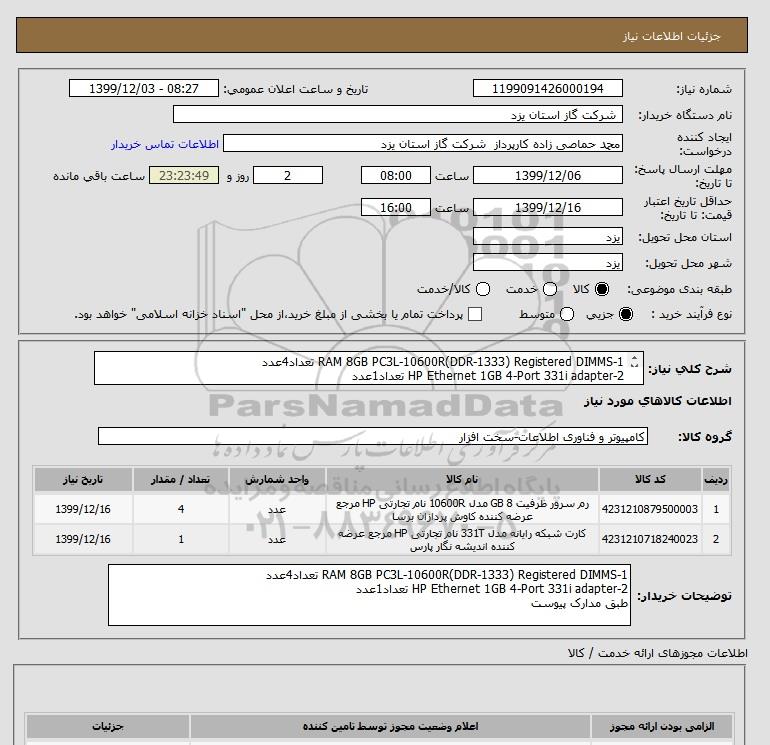Click remaining time countdown 23:23:49

coord(184,175)
